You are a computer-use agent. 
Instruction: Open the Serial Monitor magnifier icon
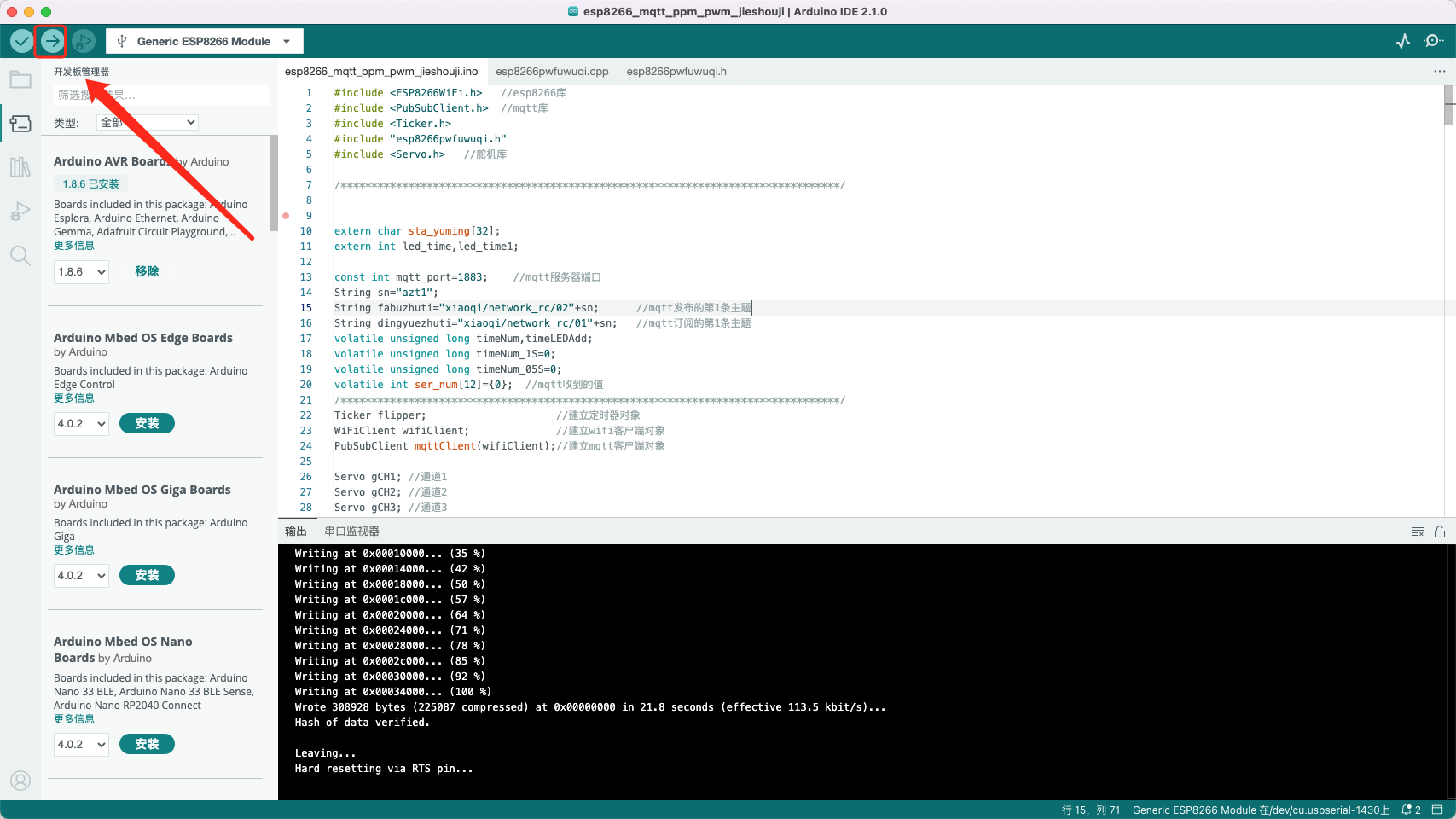tap(1434, 41)
